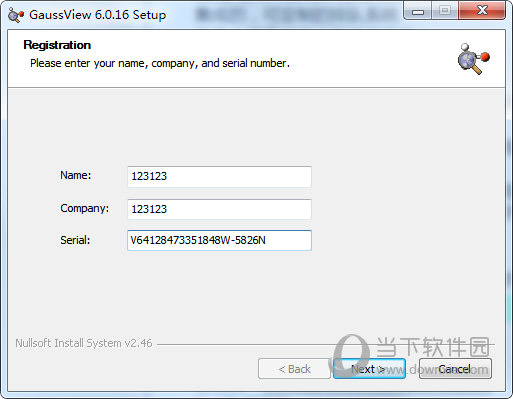Cancel the GaussView setup
The width and height of the screenshot is (513, 399).
coord(455,369)
